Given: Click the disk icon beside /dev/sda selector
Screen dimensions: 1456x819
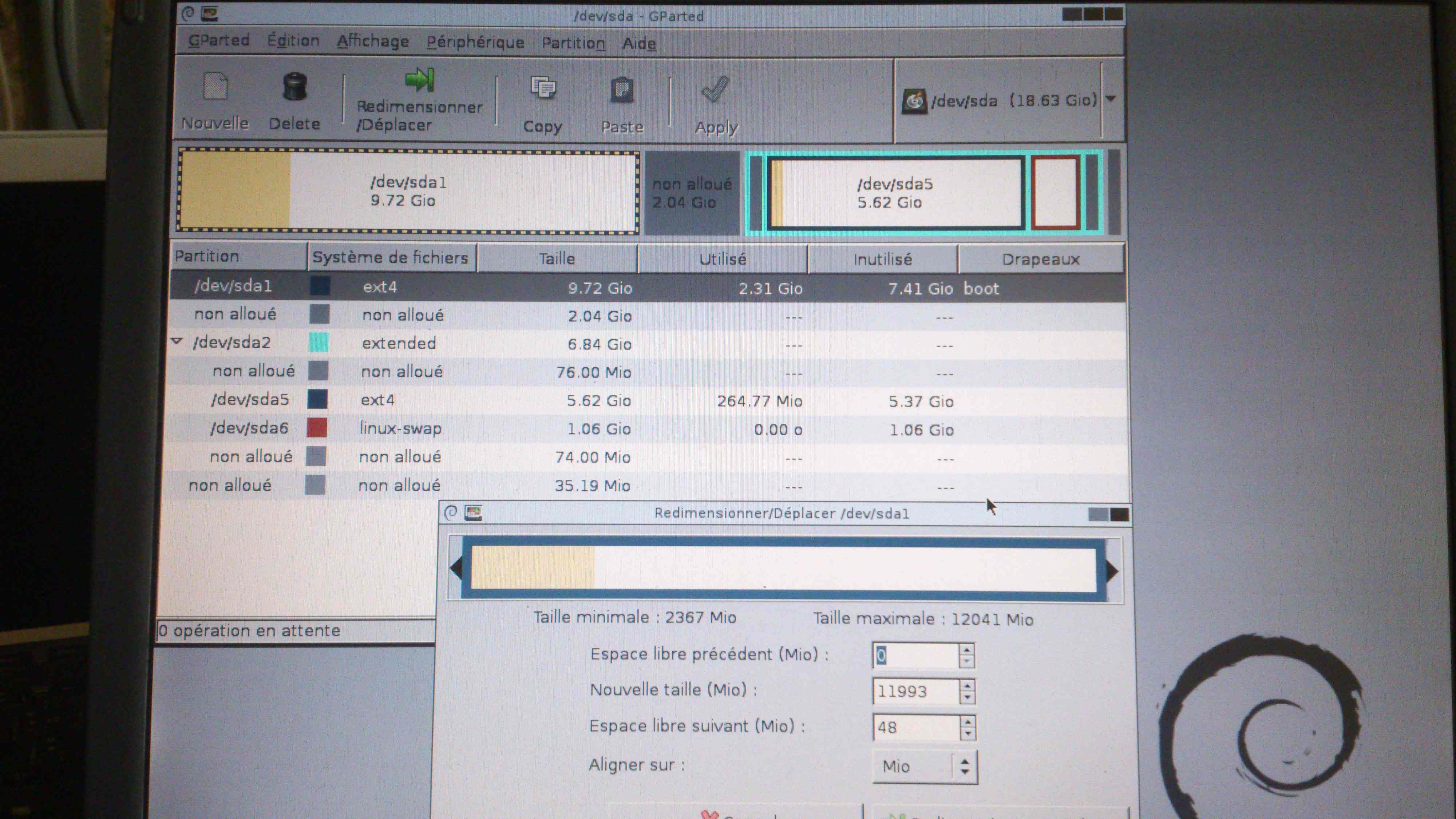Looking at the screenshot, I should [914, 101].
